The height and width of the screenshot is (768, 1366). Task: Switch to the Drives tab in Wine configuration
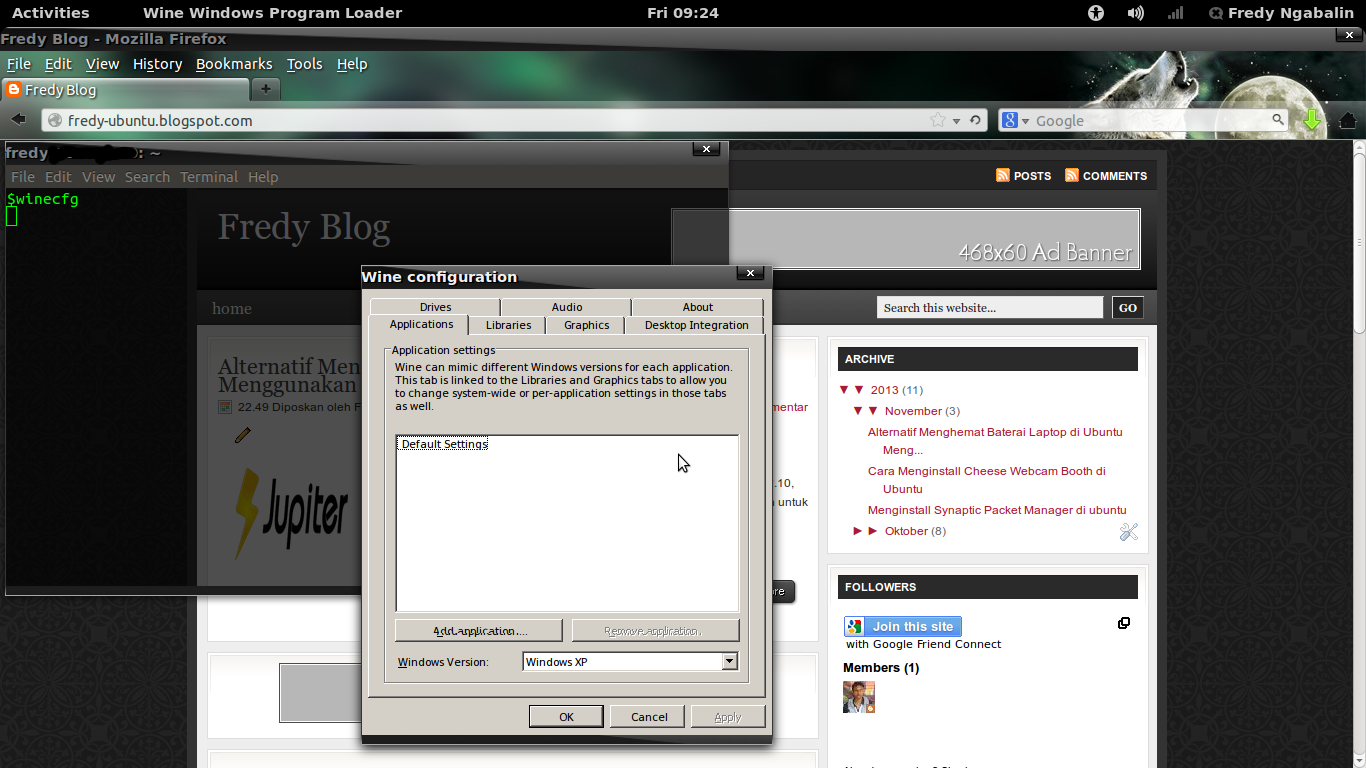435,307
